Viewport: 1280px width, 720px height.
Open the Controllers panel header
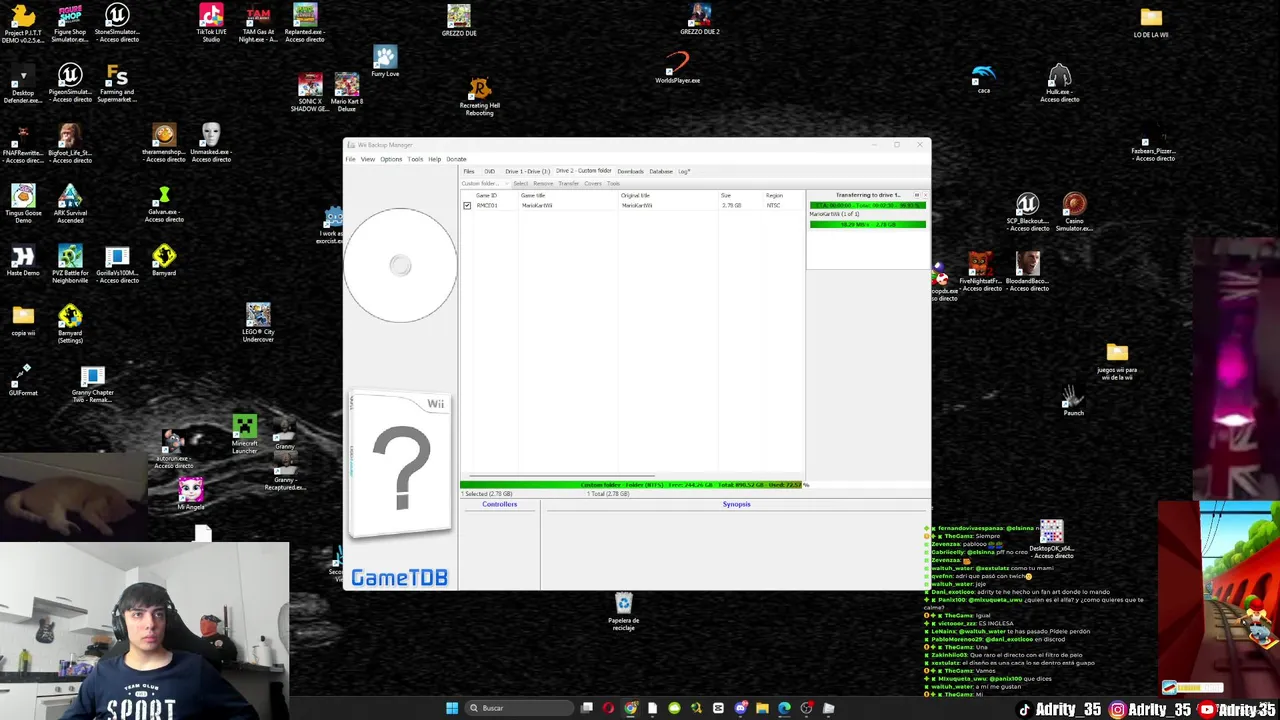499,504
